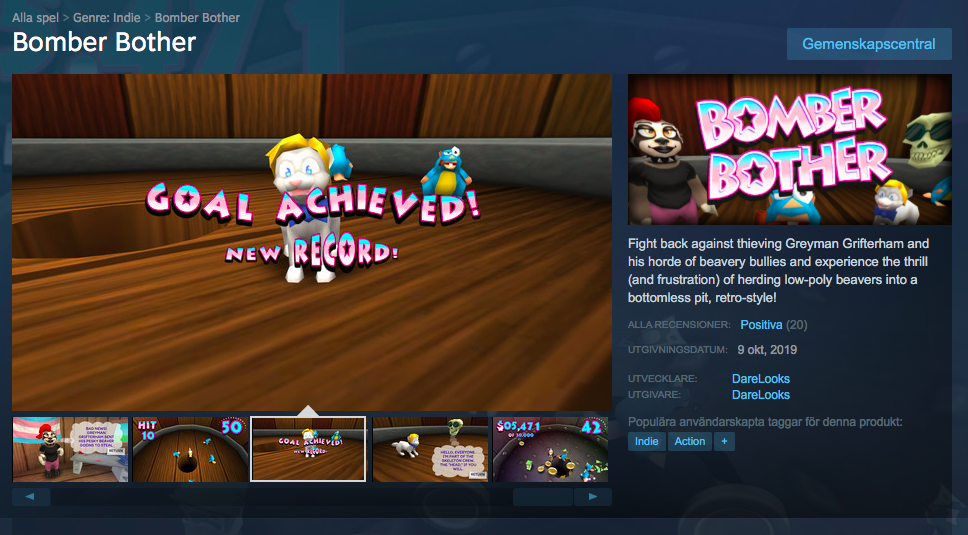Click the left arrow of the thumbnail strip

tap(30, 497)
